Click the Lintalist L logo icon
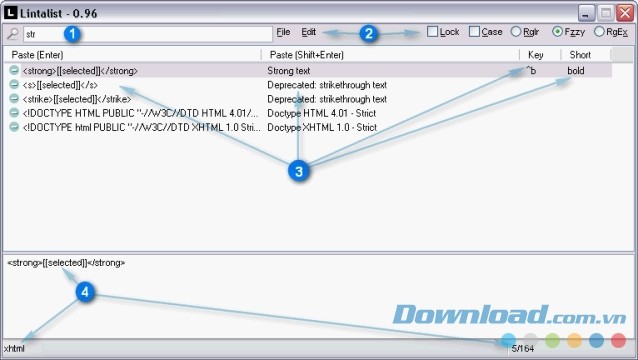 (11, 13)
